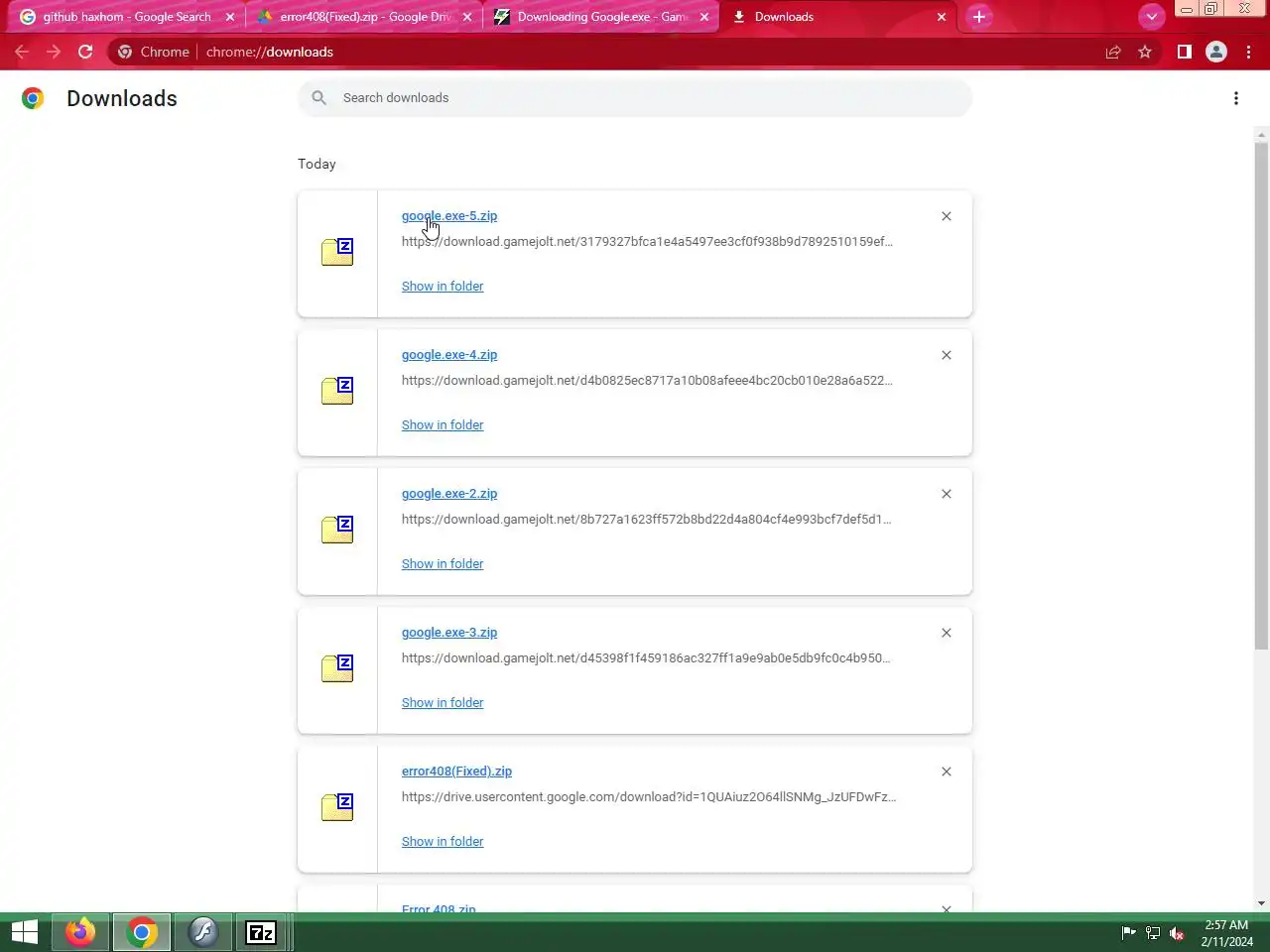The image size is (1270, 952).
Task: Open the google.exe-3.zip download link
Action: [x=449, y=632]
